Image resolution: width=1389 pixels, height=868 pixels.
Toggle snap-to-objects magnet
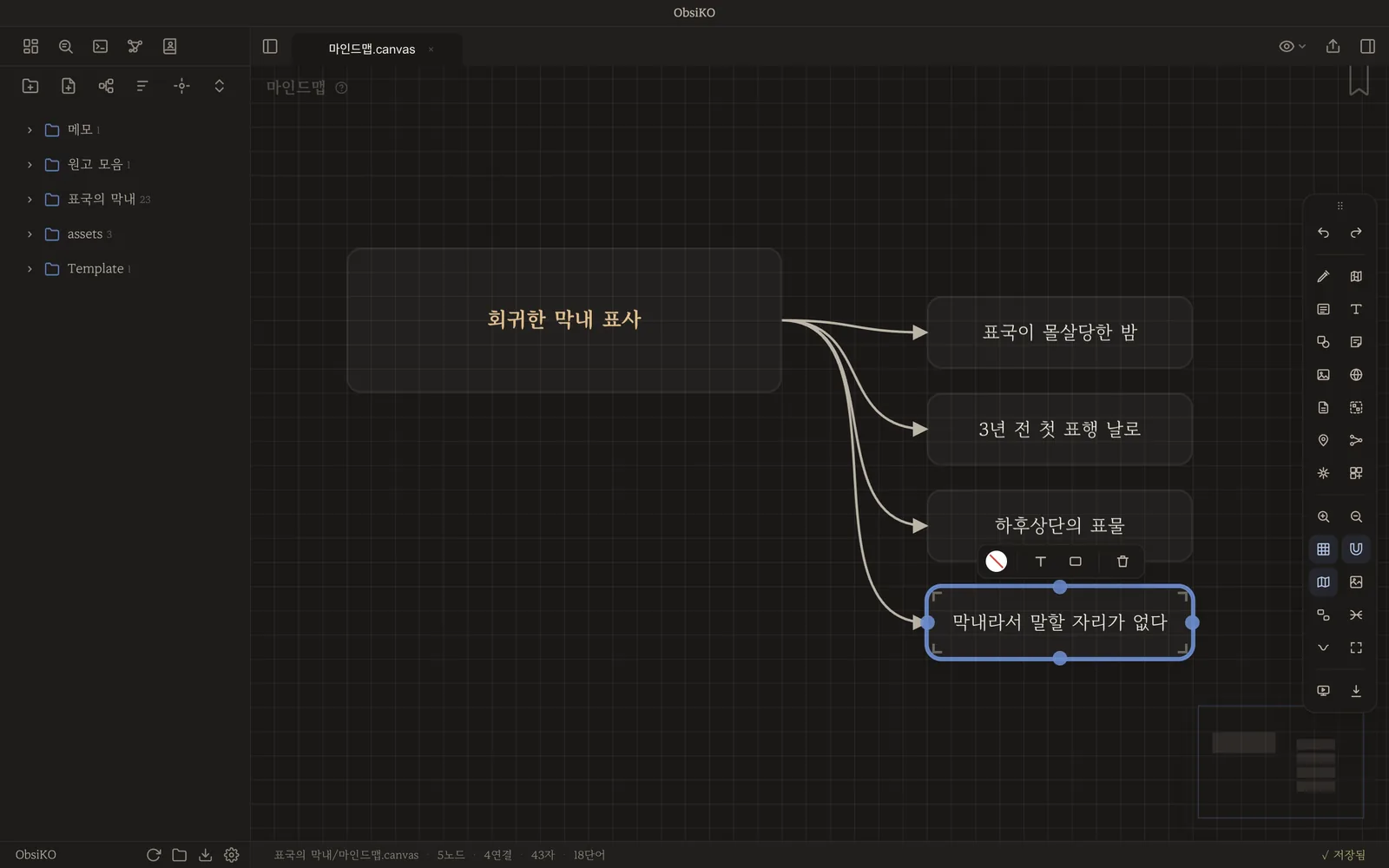tap(1356, 549)
